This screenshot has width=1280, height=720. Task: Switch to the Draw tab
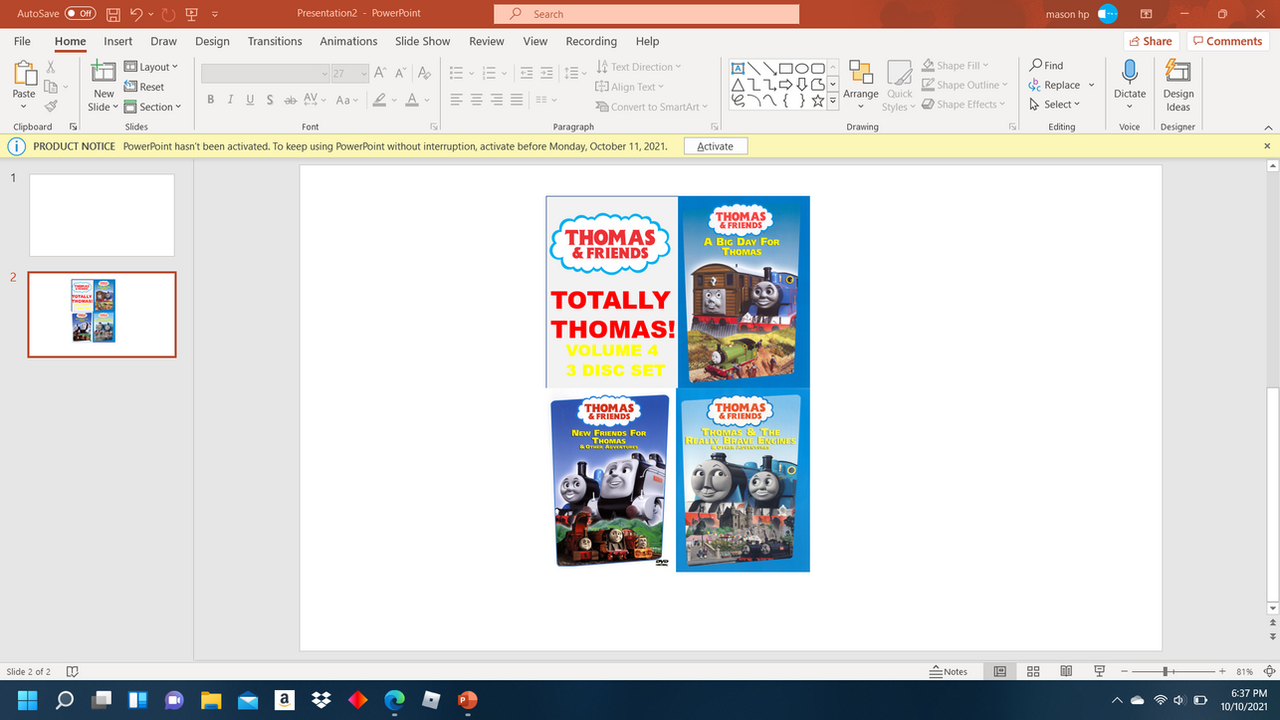tap(164, 41)
